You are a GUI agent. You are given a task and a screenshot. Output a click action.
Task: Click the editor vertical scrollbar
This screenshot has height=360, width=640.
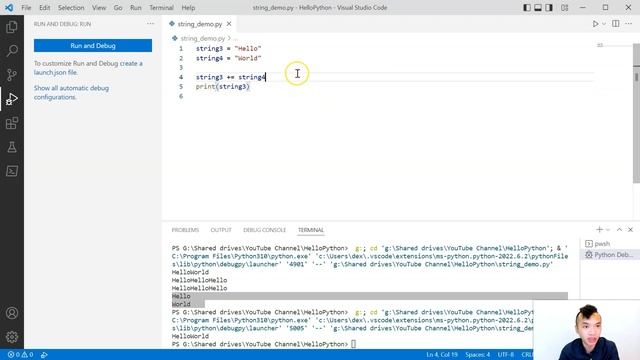pyautogui.click(x=636, y=114)
